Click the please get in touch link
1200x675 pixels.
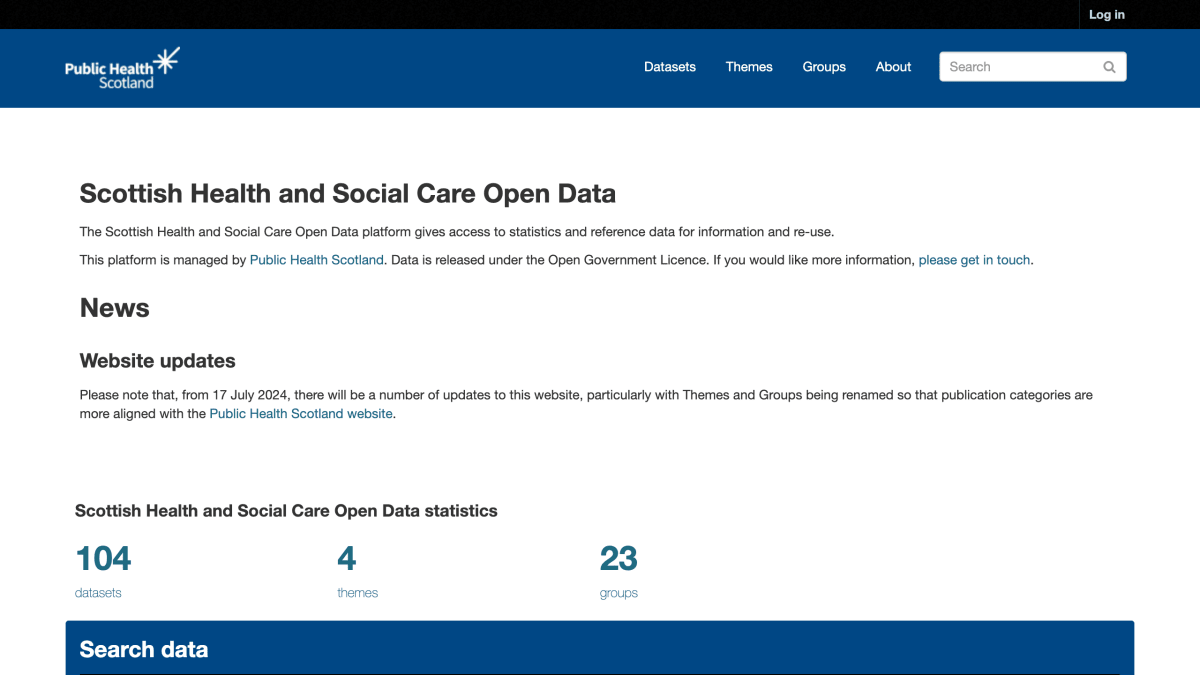(x=974, y=260)
